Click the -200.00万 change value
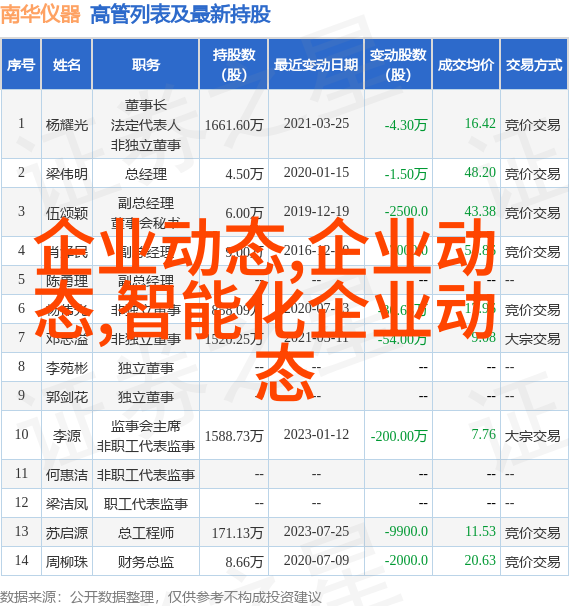The image size is (569, 606). 399,436
